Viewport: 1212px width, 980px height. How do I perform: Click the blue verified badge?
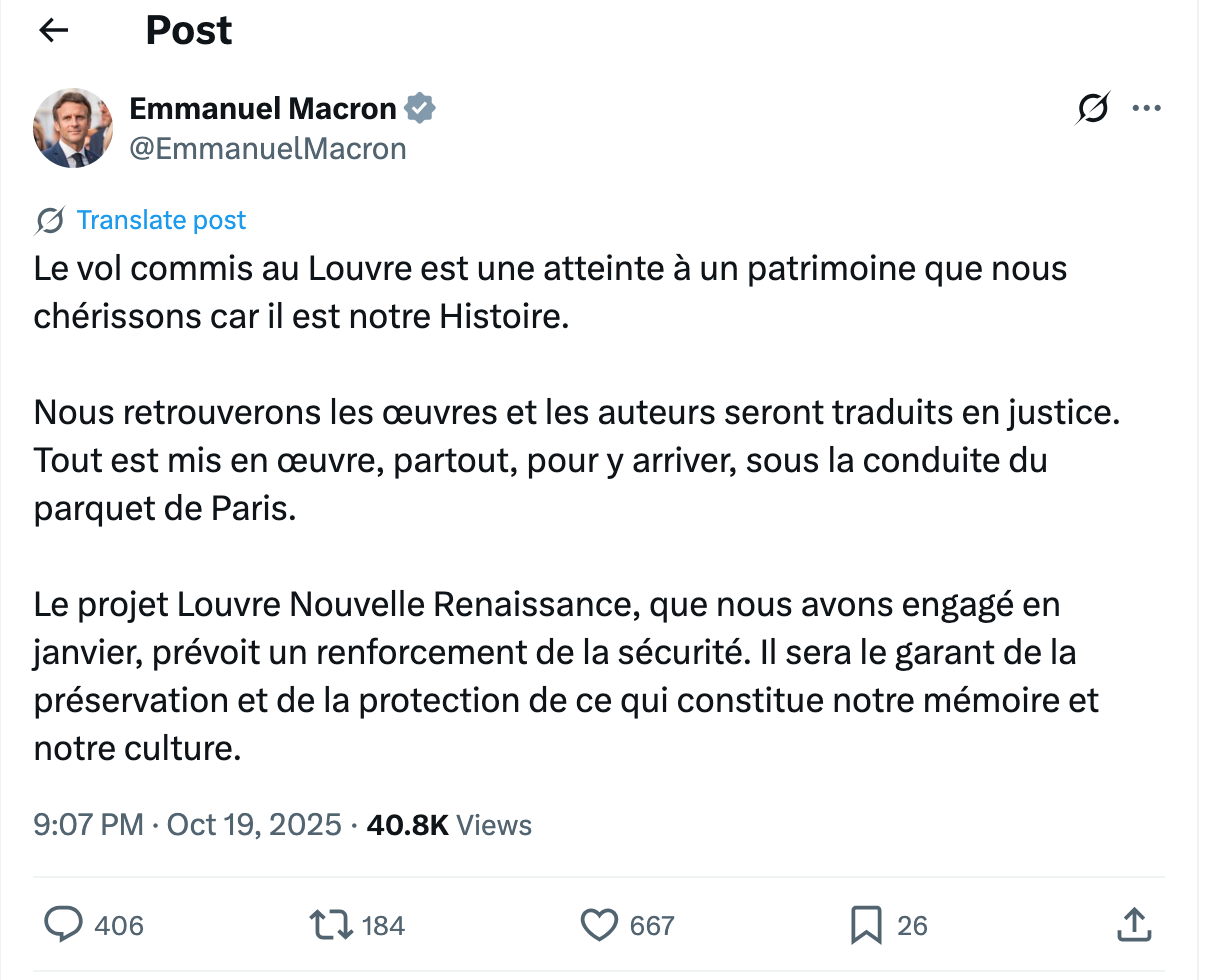tap(420, 108)
